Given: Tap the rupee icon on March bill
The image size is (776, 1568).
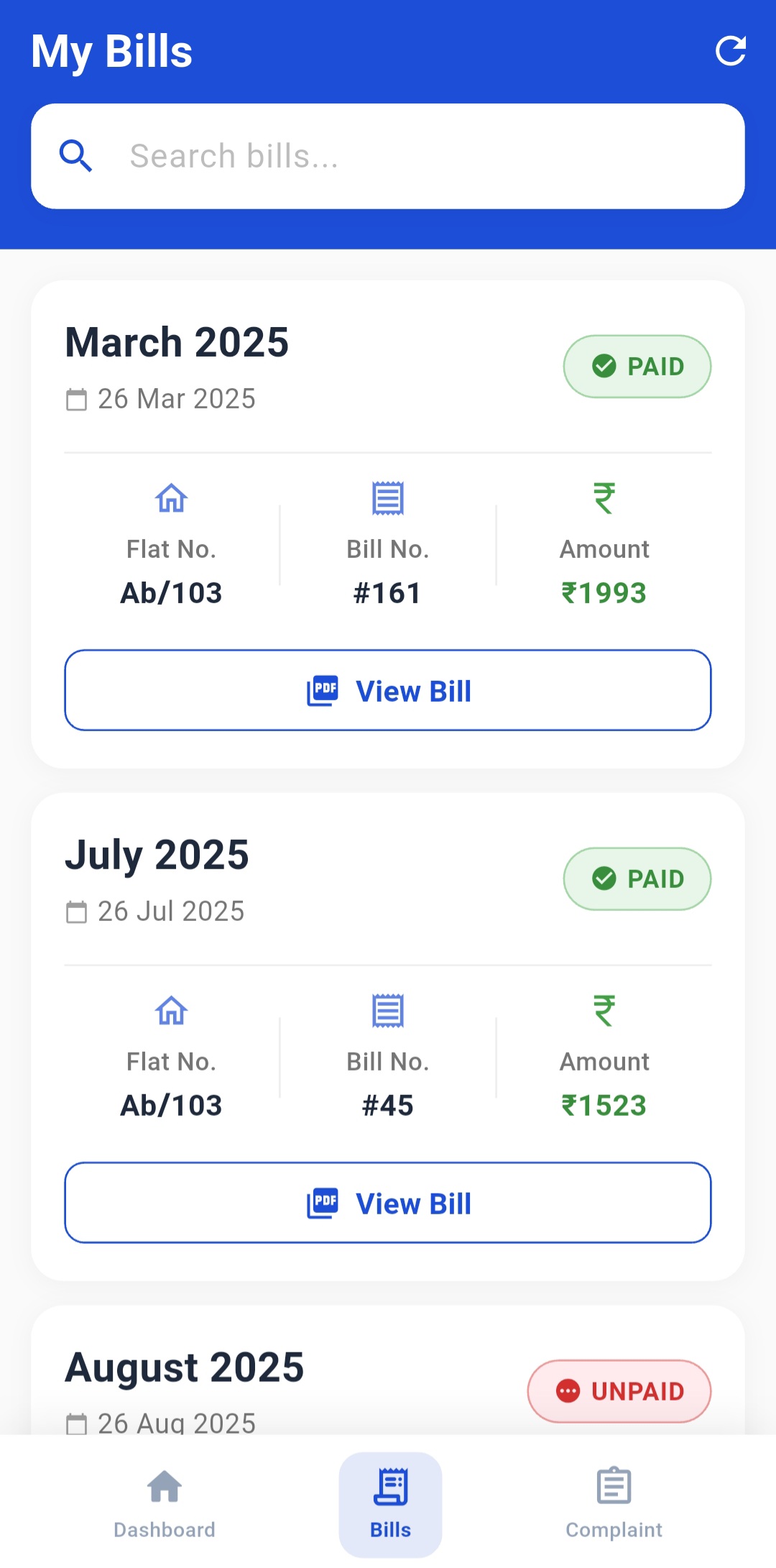Looking at the screenshot, I should (604, 498).
